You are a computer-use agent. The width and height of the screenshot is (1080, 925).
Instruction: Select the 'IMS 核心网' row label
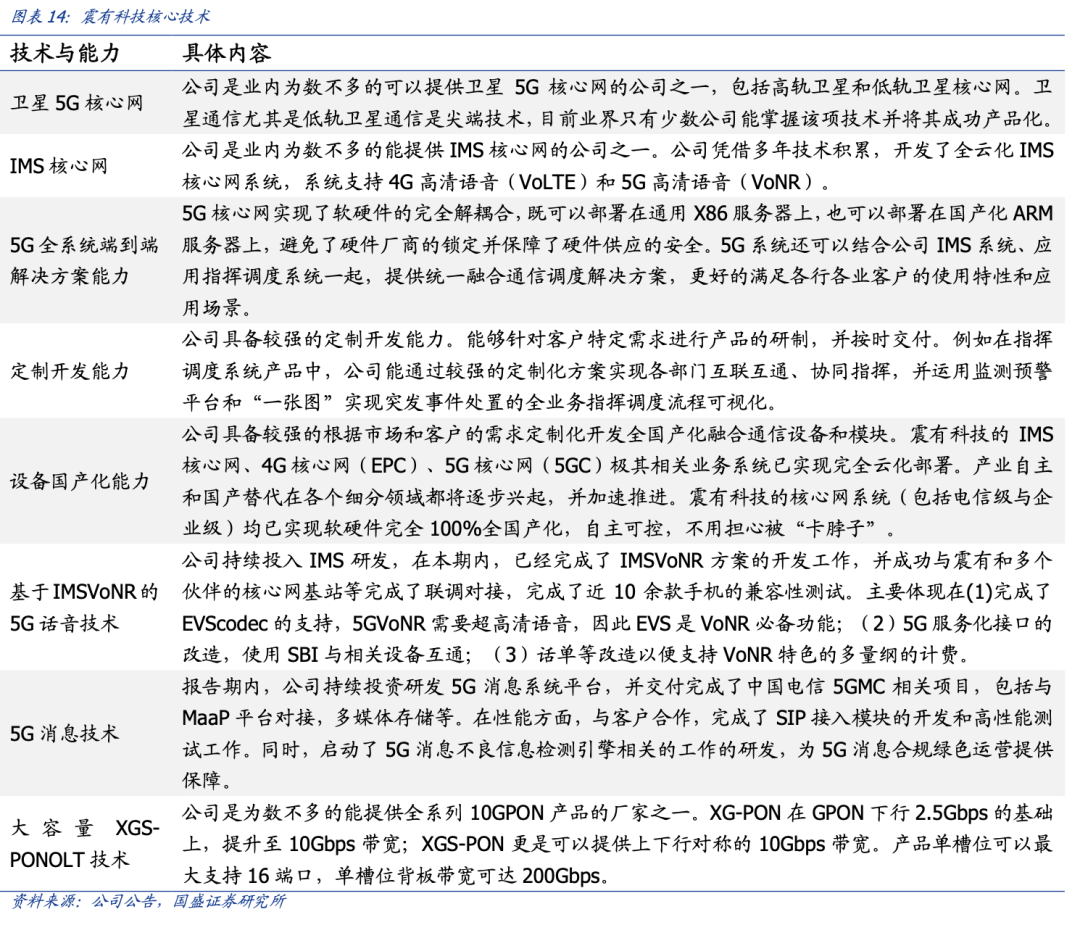(x=58, y=166)
